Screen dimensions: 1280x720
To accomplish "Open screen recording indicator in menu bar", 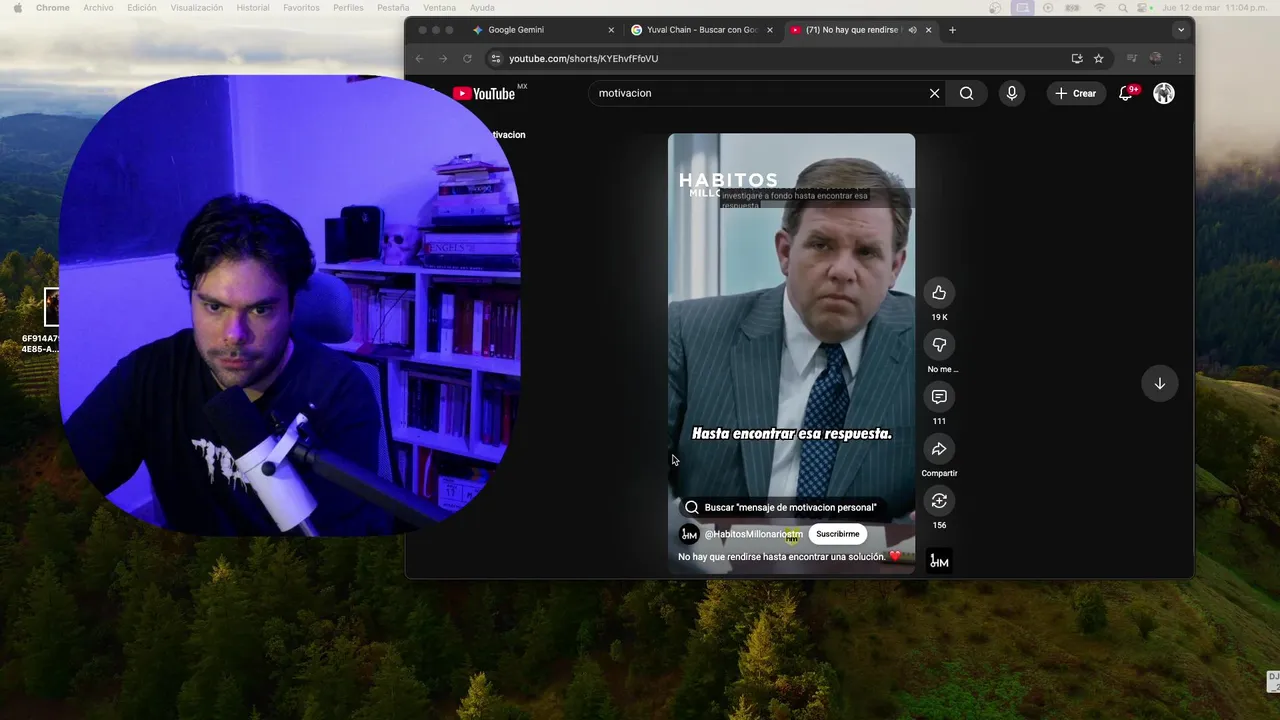I will coord(1021,7).
